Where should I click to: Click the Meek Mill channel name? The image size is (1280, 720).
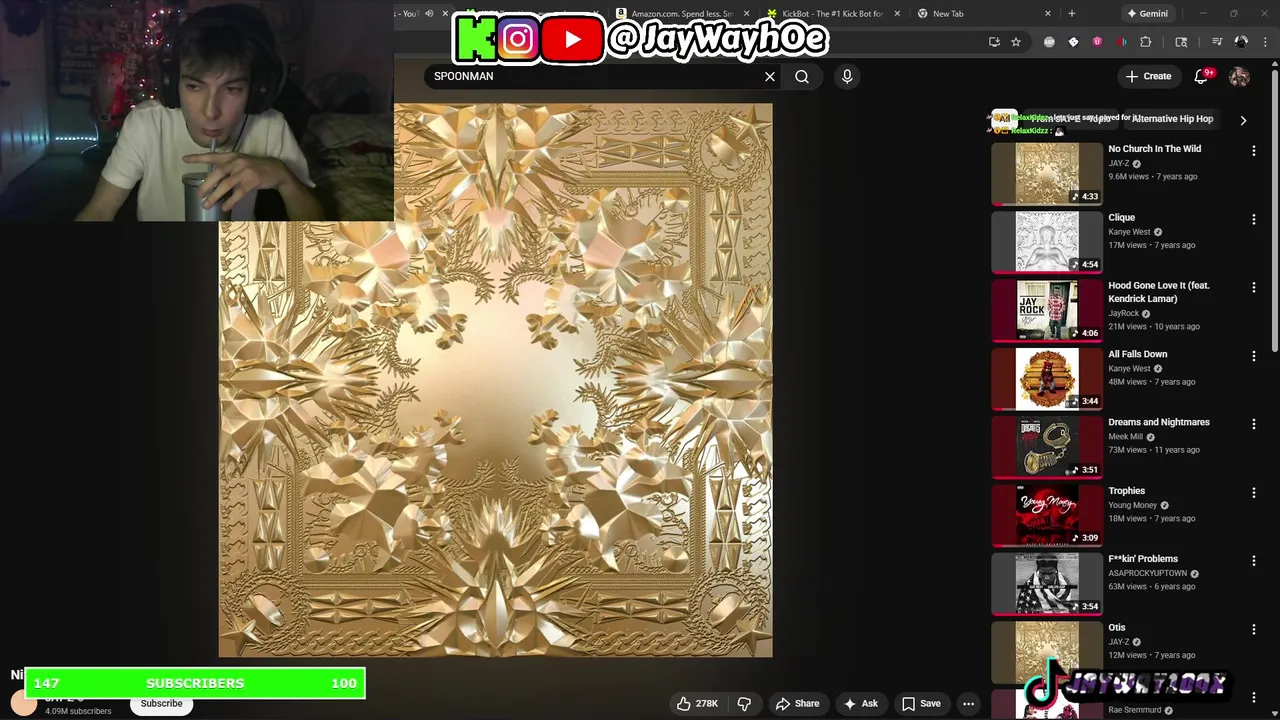pos(1125,437)
